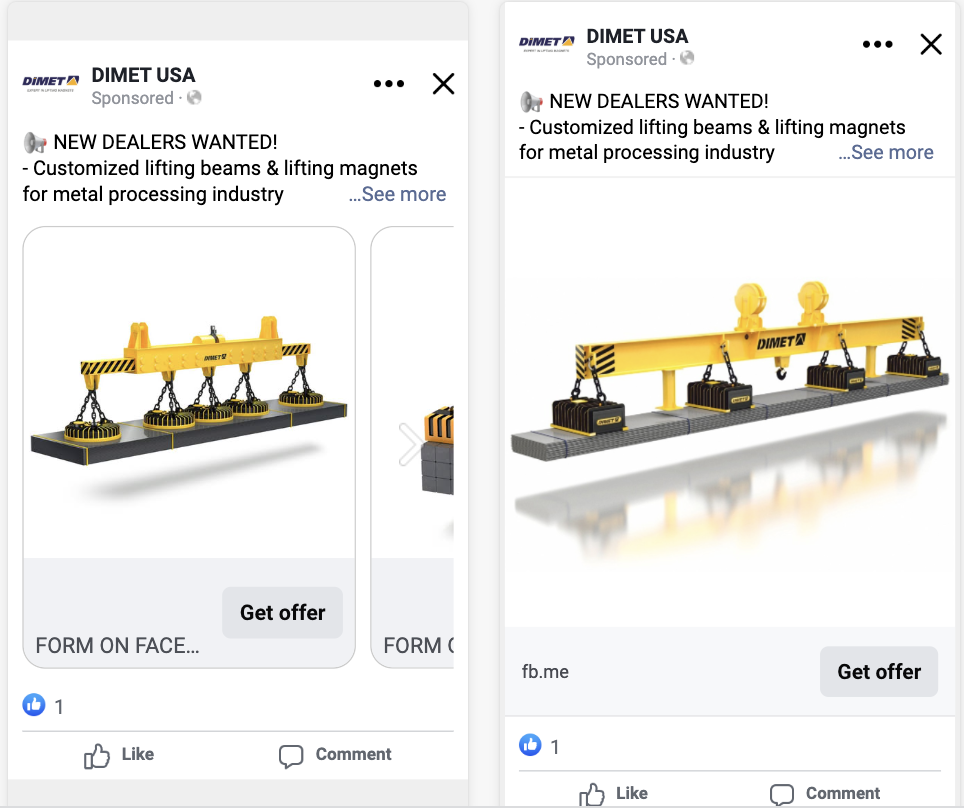Click DIMET logo on right ad

[x=547, y=43]
